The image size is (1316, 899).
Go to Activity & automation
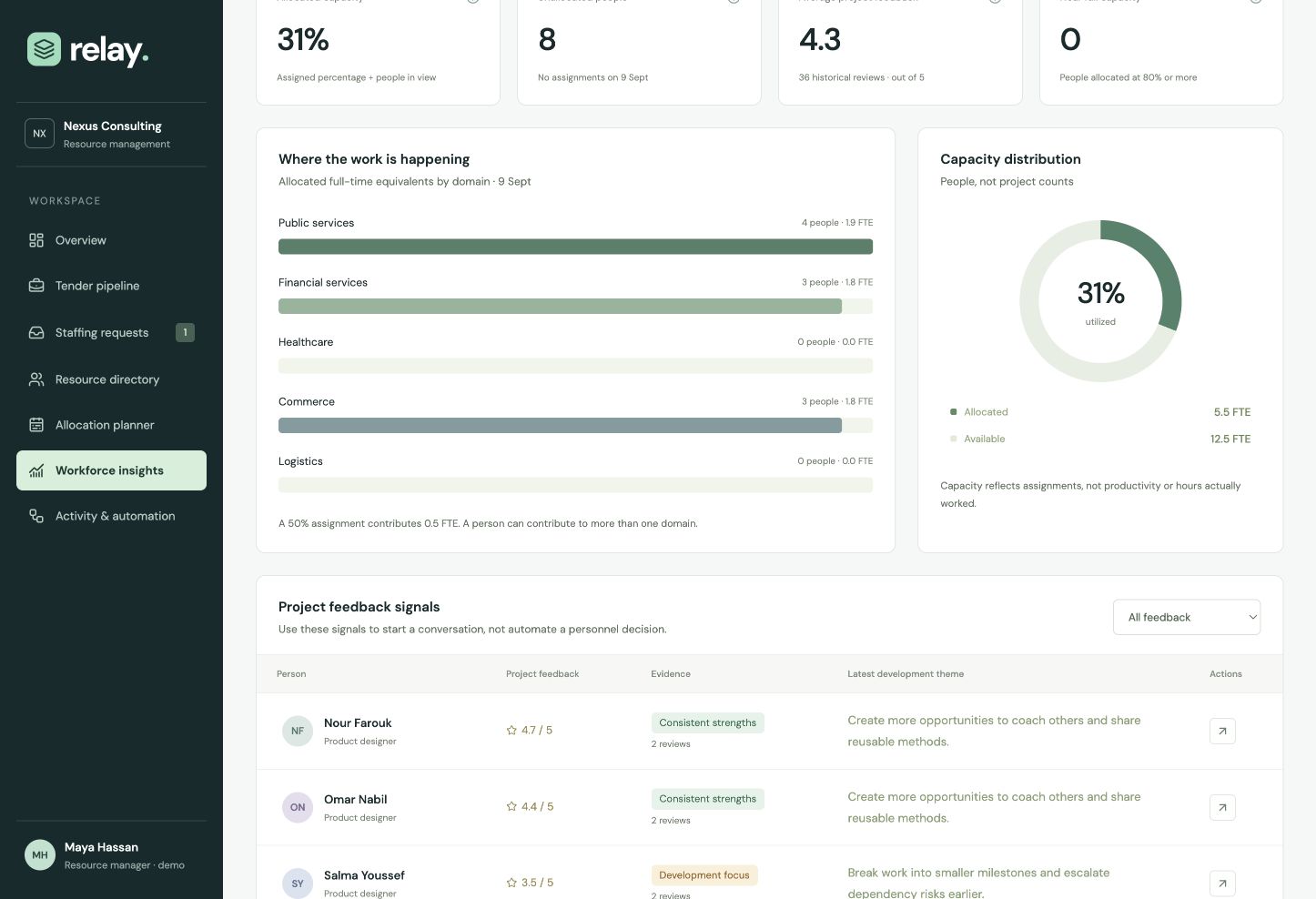coord(111,516)
